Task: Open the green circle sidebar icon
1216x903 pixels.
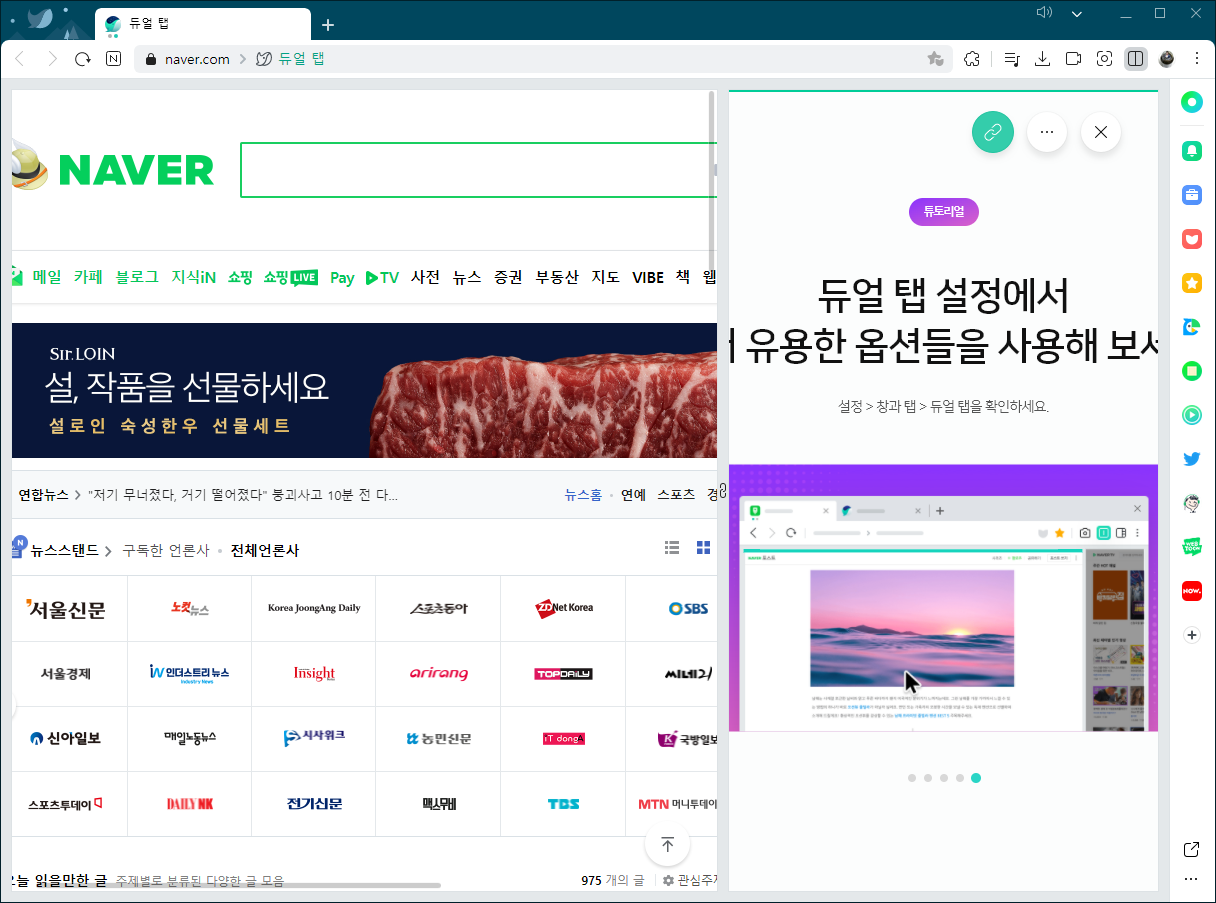Action: click(1191, 102)
